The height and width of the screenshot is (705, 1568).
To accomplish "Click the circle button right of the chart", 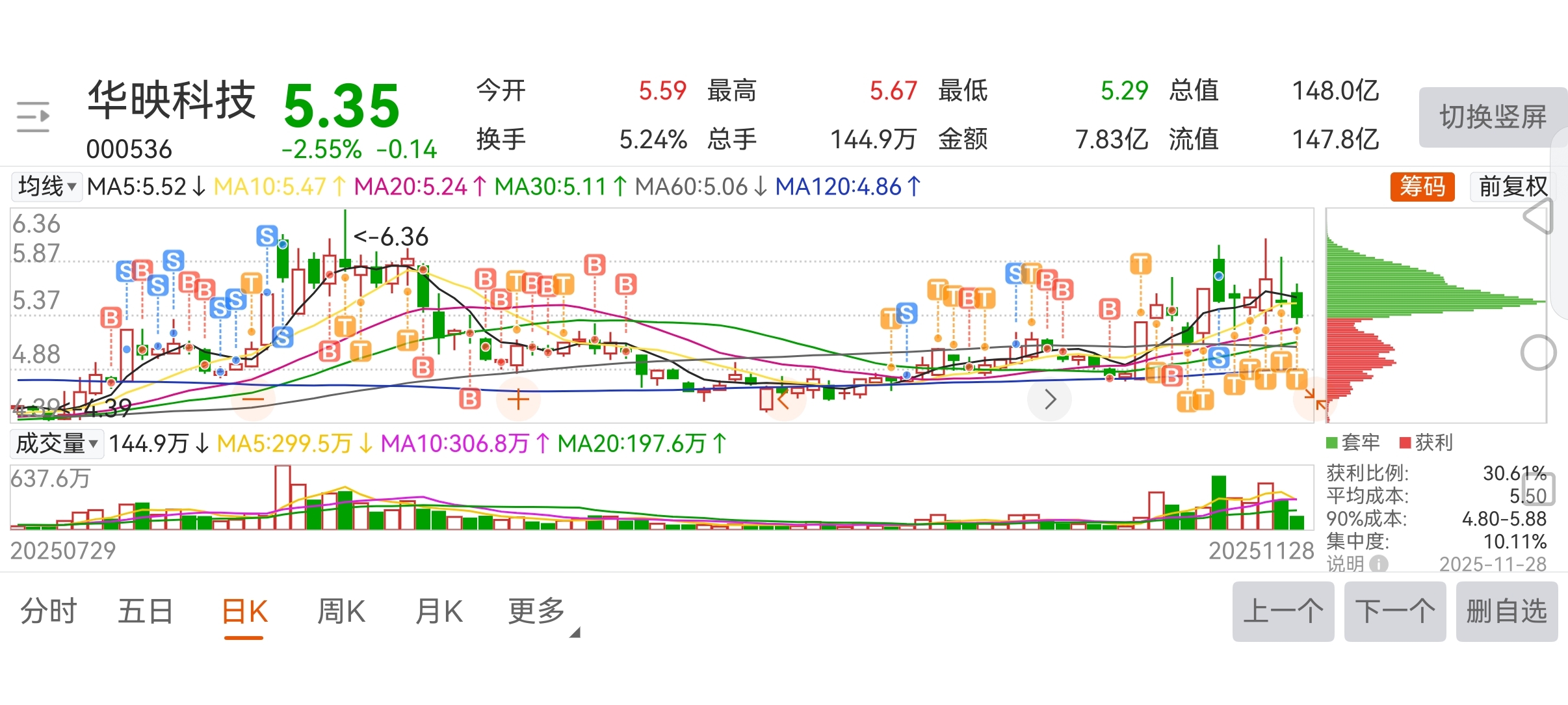I will pos(1538,353).
